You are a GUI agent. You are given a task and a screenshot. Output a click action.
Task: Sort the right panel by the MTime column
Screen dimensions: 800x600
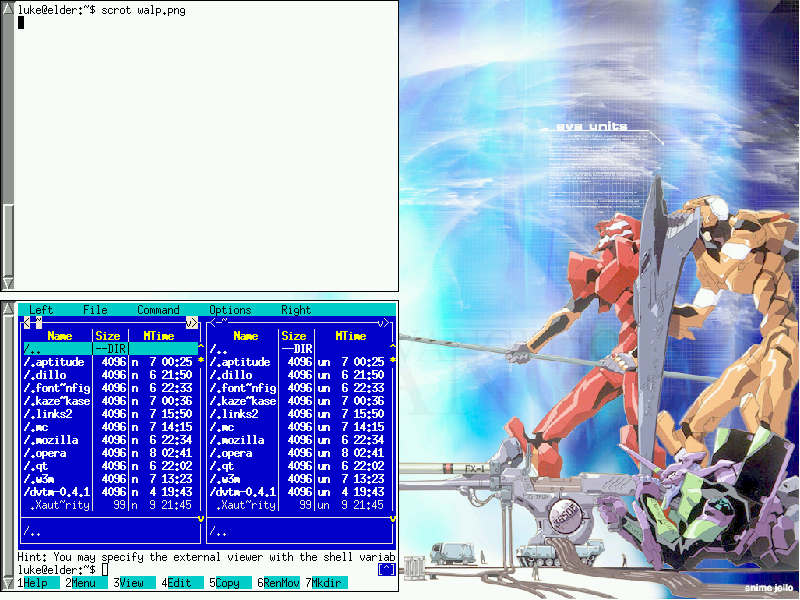(x=350, y=336)
